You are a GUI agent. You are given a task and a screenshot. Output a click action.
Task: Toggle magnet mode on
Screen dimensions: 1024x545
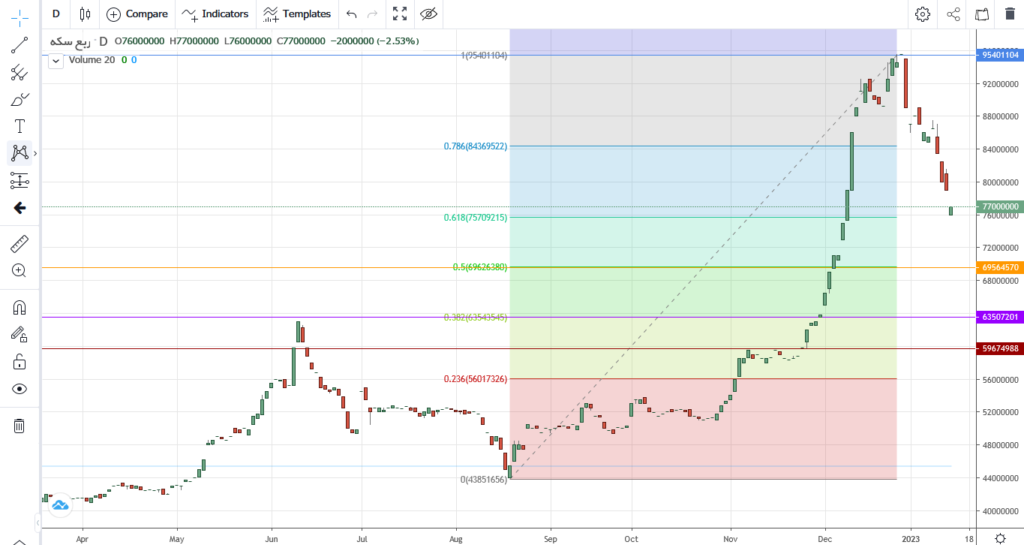tap(20, 307)
